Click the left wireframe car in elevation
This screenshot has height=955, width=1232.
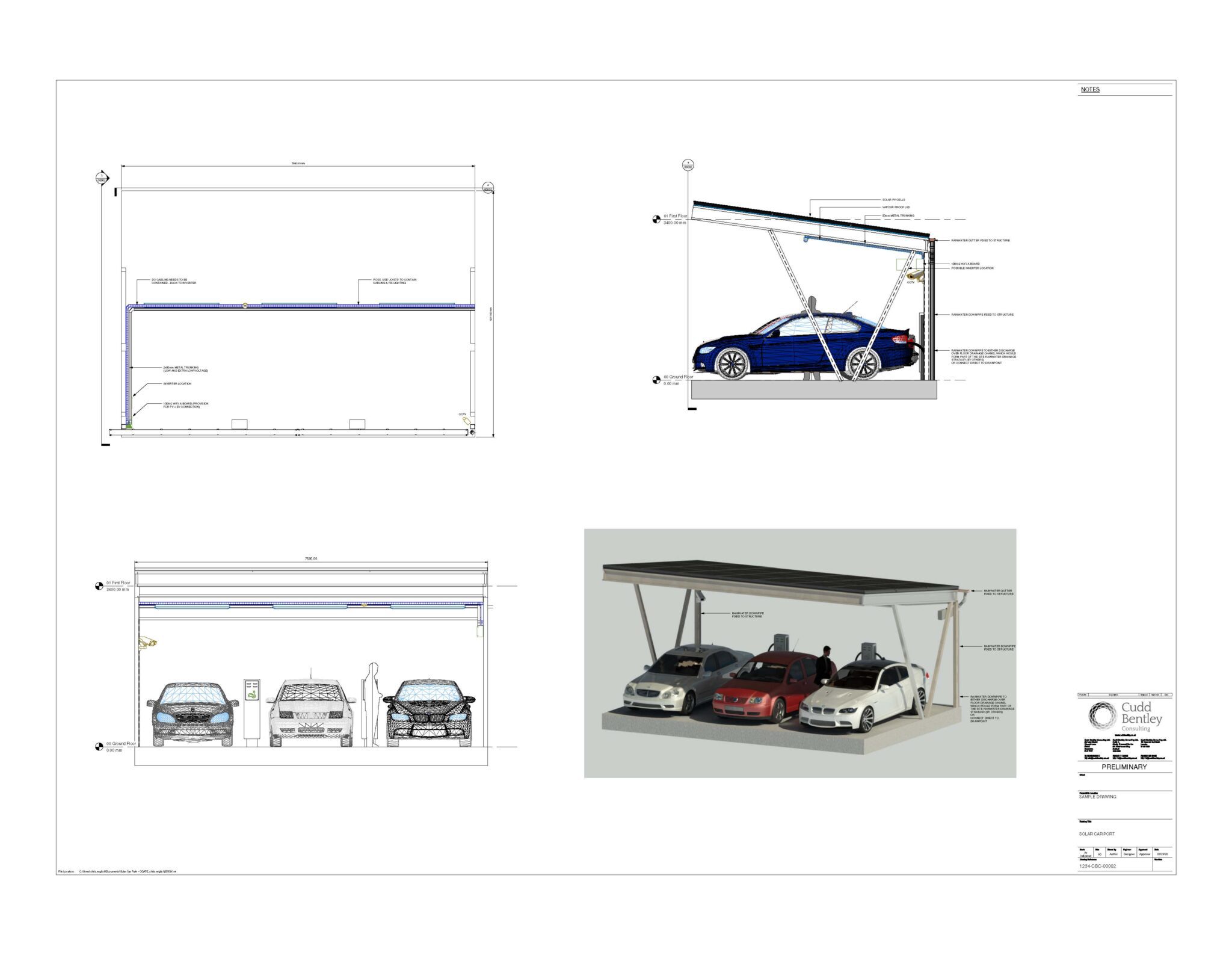(x=192, y=714)
